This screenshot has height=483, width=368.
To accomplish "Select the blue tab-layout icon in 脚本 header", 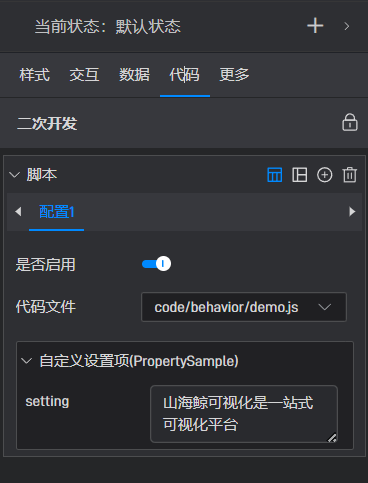I will 275,175.
